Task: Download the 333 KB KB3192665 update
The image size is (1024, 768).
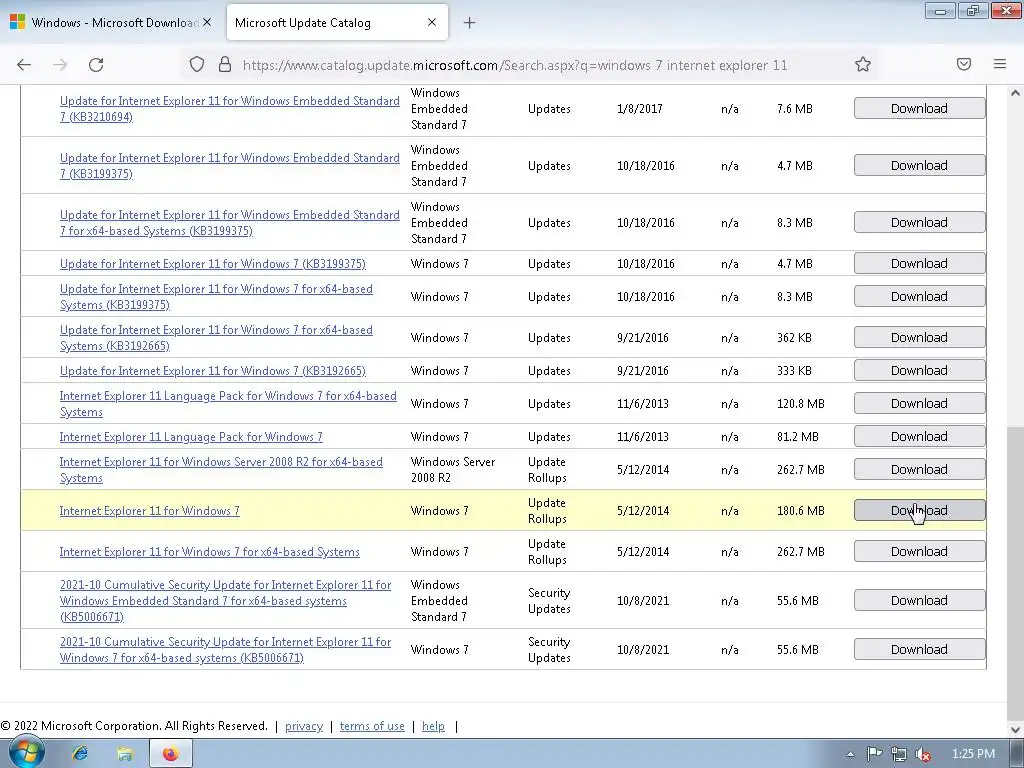Action: tap(919, 370)
